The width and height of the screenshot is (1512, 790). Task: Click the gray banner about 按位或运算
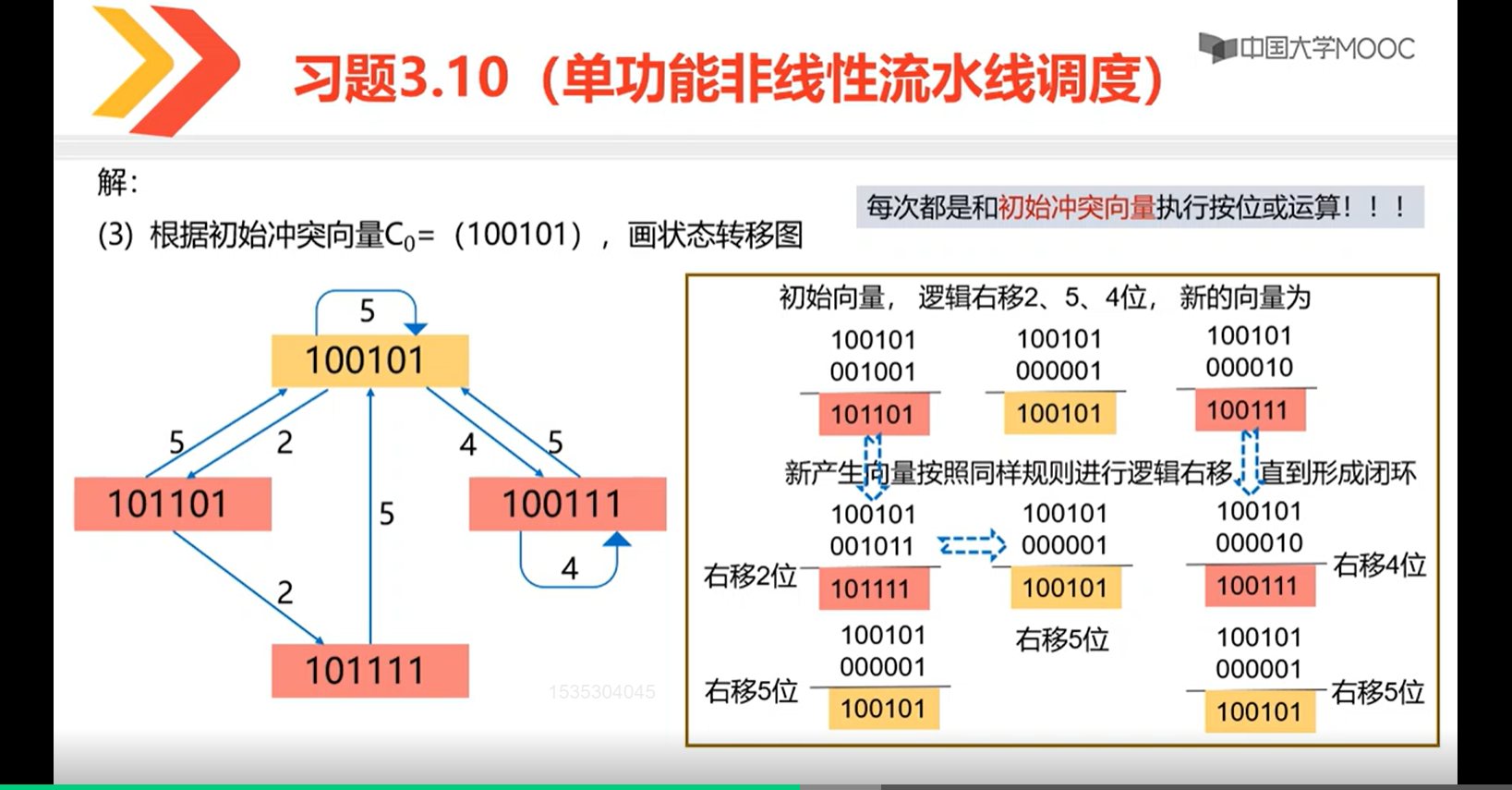tap(1139, 207)
